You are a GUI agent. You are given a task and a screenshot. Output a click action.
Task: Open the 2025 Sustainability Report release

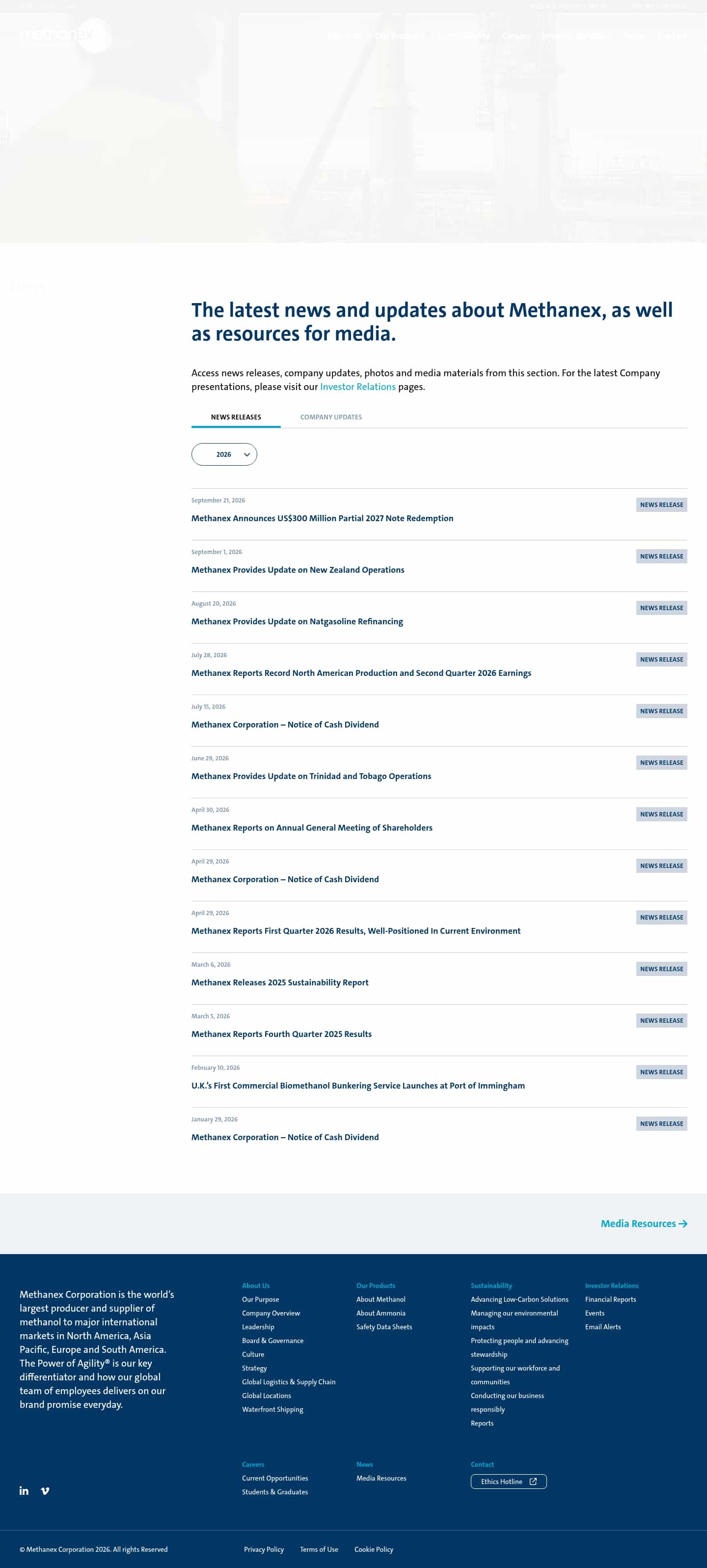[x=280, y=982]
